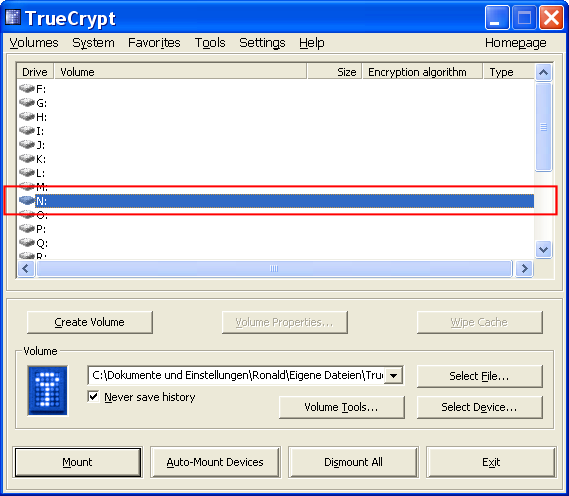
Task: Select the J: drive letter row
Action: coord(276,145)
